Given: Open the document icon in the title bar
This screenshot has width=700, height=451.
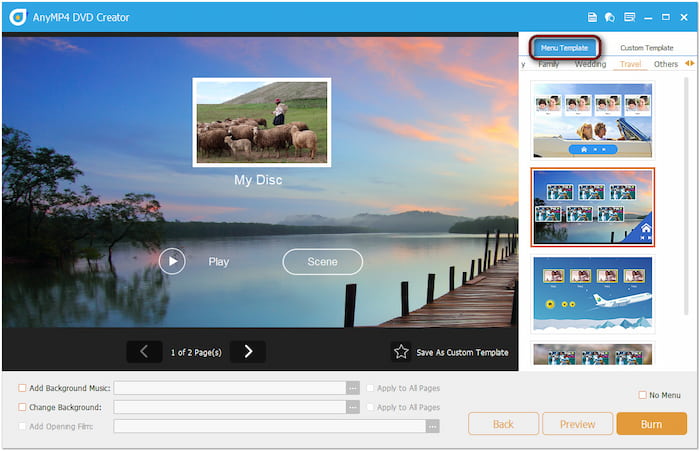Looking at the screenshot, I should pos(593,17).
